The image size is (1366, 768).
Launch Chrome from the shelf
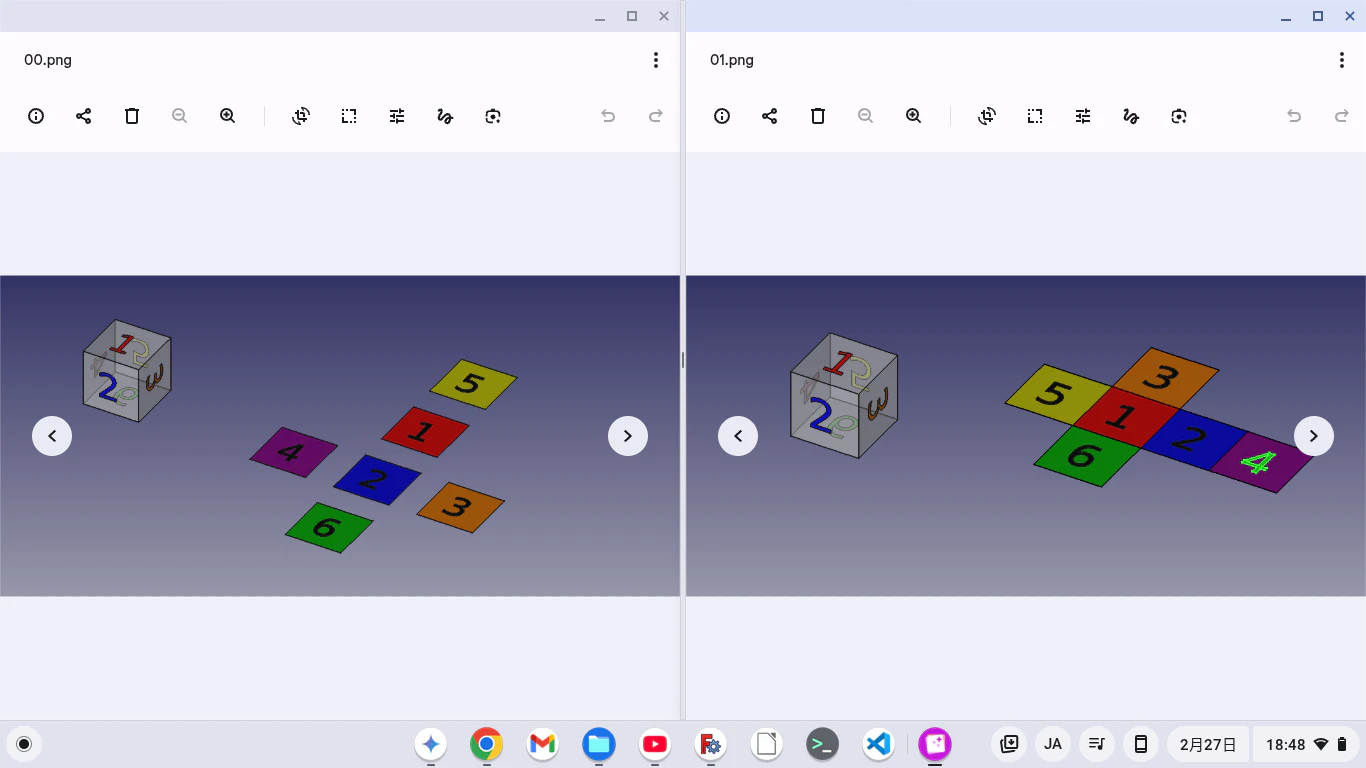coord(487,744)
